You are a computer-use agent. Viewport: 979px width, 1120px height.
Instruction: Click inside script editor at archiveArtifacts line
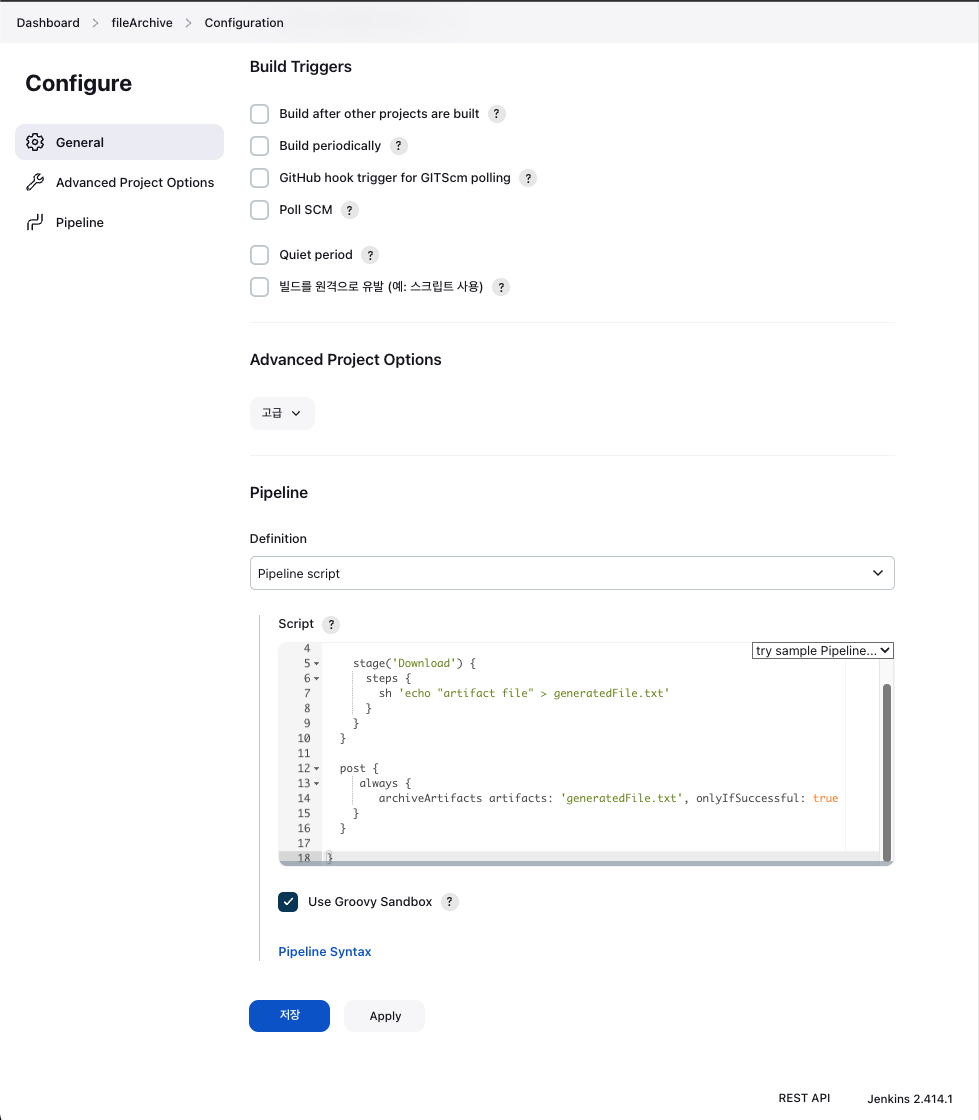click(x=608, y=799)
